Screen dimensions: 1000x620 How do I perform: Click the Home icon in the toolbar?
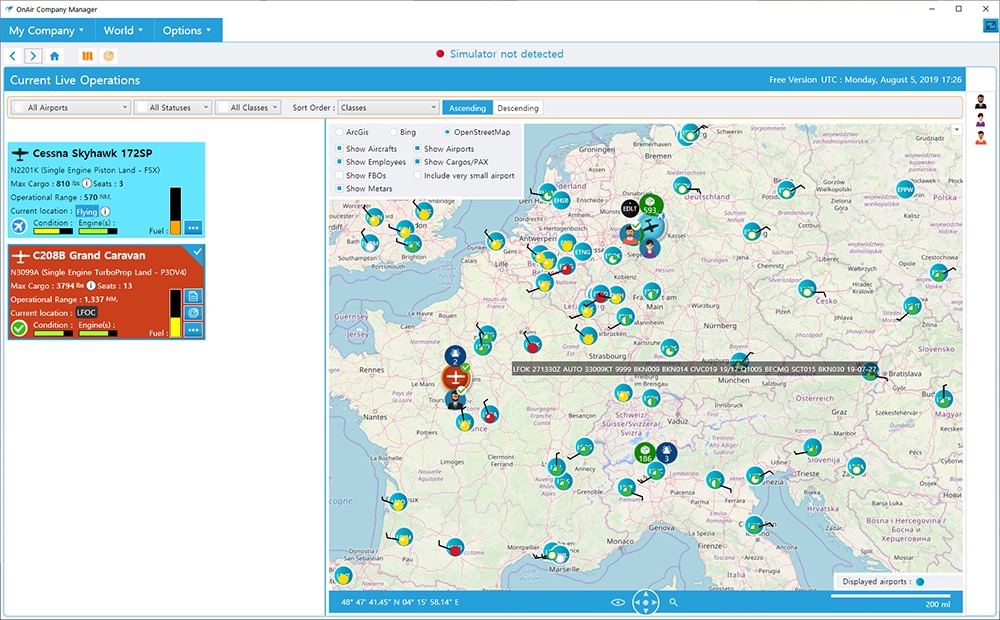[x=54, y=56]
